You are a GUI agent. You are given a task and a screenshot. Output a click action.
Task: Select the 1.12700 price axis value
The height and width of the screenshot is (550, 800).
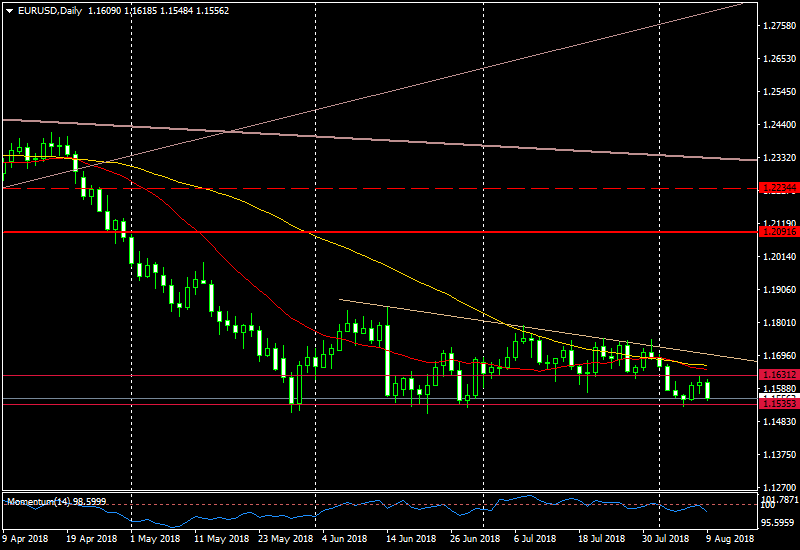click(778, 487)
